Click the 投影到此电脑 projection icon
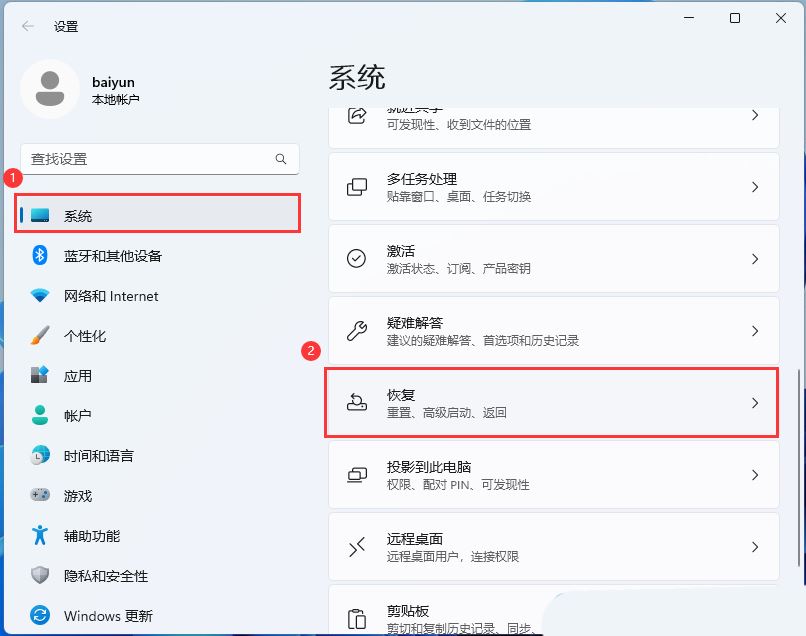Image resolution: width=806 pixels, height=636 pixels. (357, 475)
